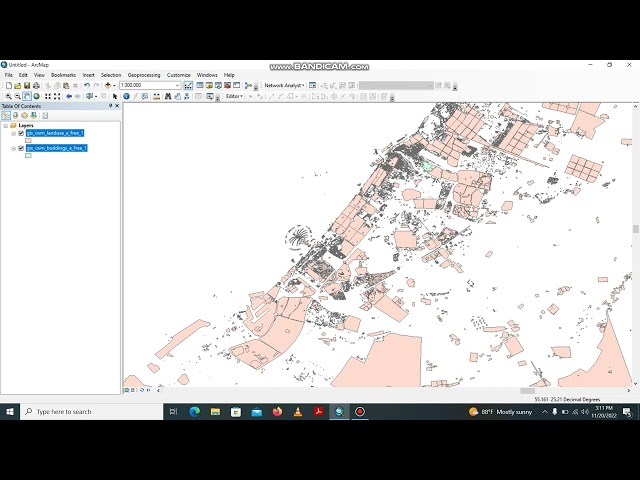This screenshot has width=640, height=480.
Task: Activate the Identify tool
Action: coord(126,96)
